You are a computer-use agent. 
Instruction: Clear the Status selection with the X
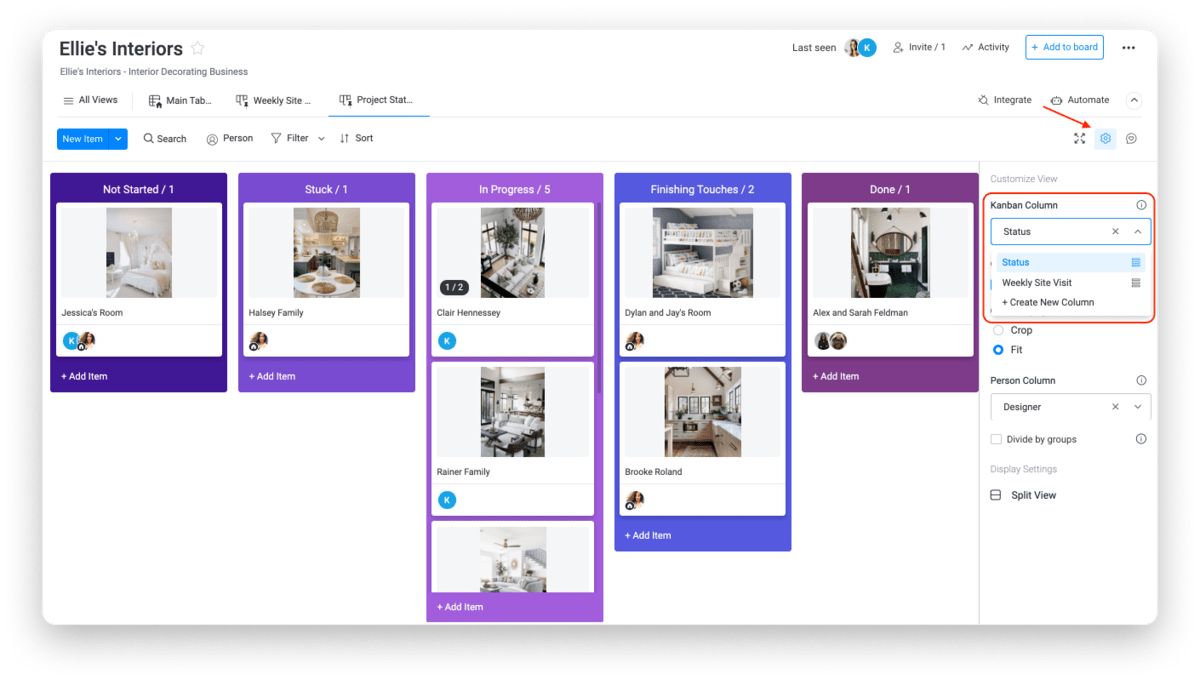coord(1116,231)
